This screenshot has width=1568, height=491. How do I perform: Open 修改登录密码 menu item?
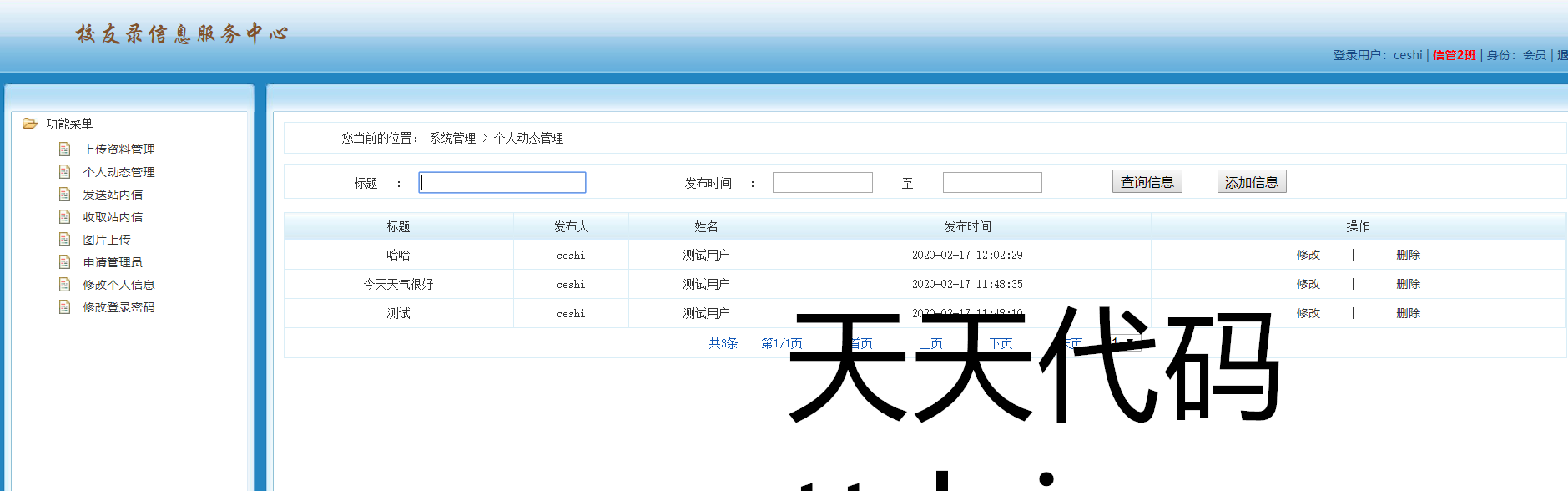[118, 307]
